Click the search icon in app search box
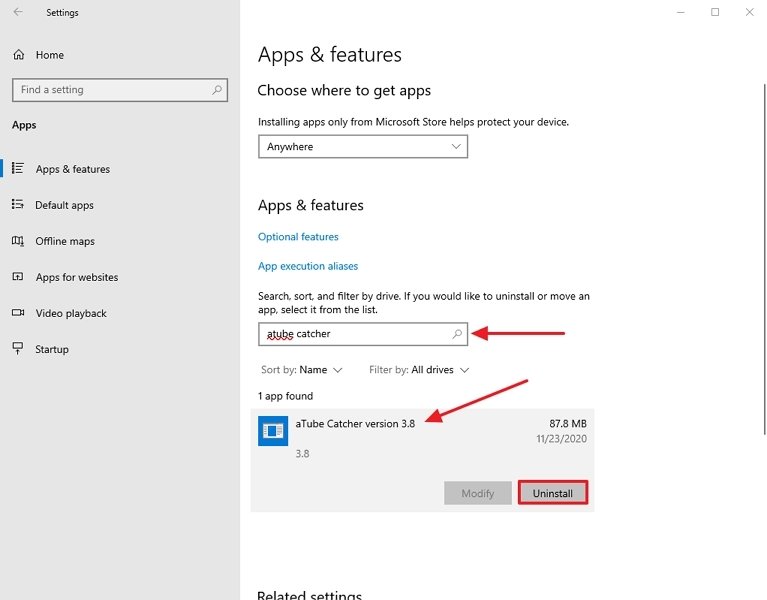 [457, 334]
